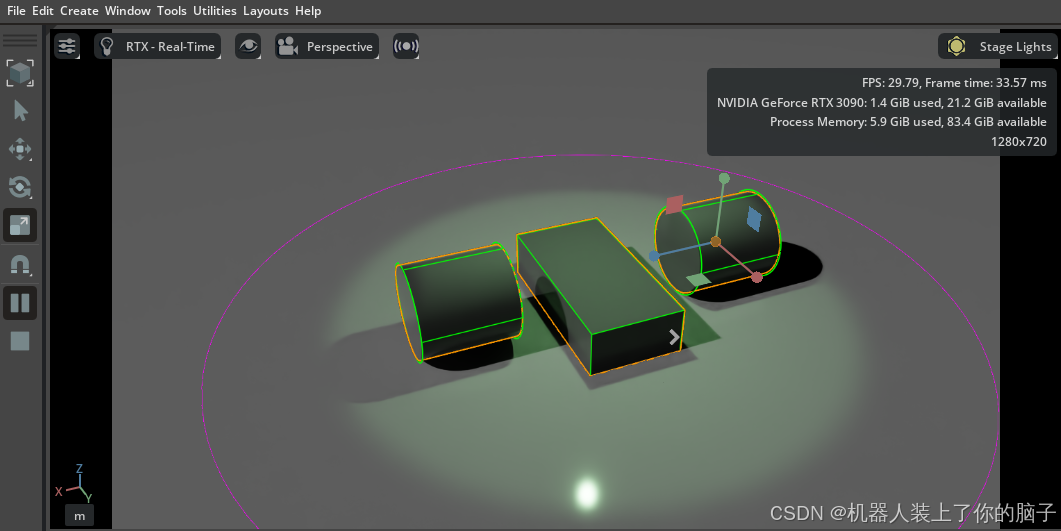The image size is (1061, 531).
Task: Grab the blue axis gizmo handle end
Action: tap(654, 256)
